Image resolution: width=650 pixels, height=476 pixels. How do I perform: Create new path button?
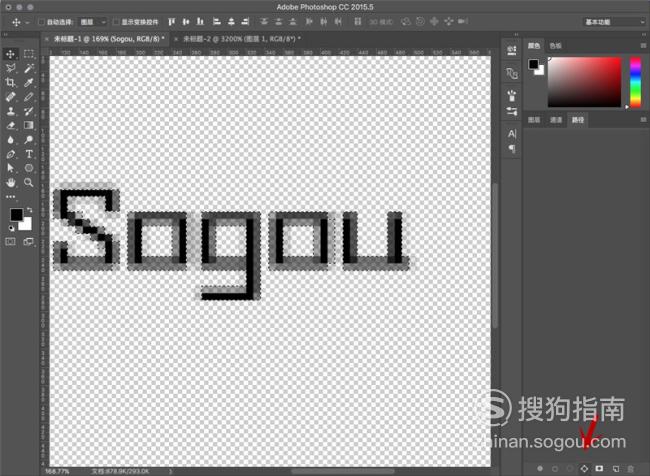coord(616,469)
